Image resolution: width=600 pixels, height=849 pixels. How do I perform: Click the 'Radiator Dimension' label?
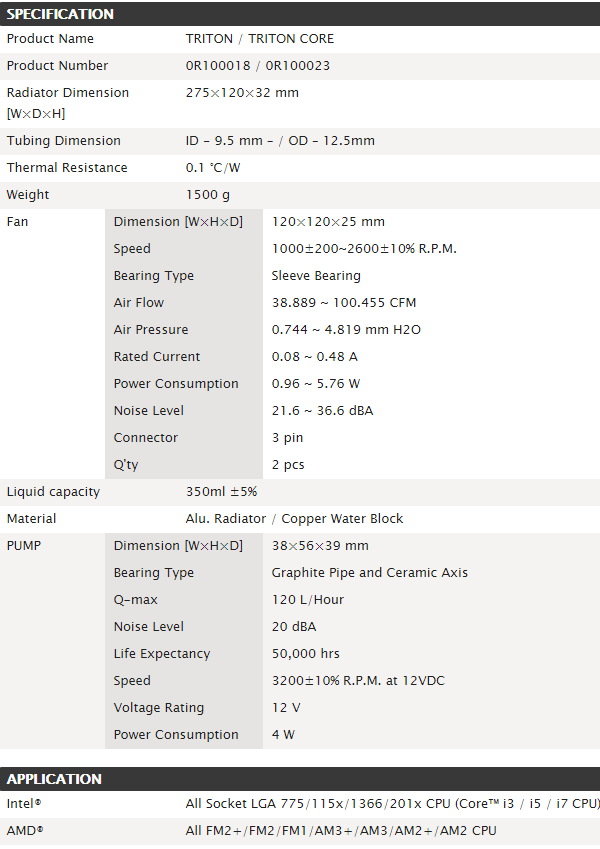tap(68, 93)
